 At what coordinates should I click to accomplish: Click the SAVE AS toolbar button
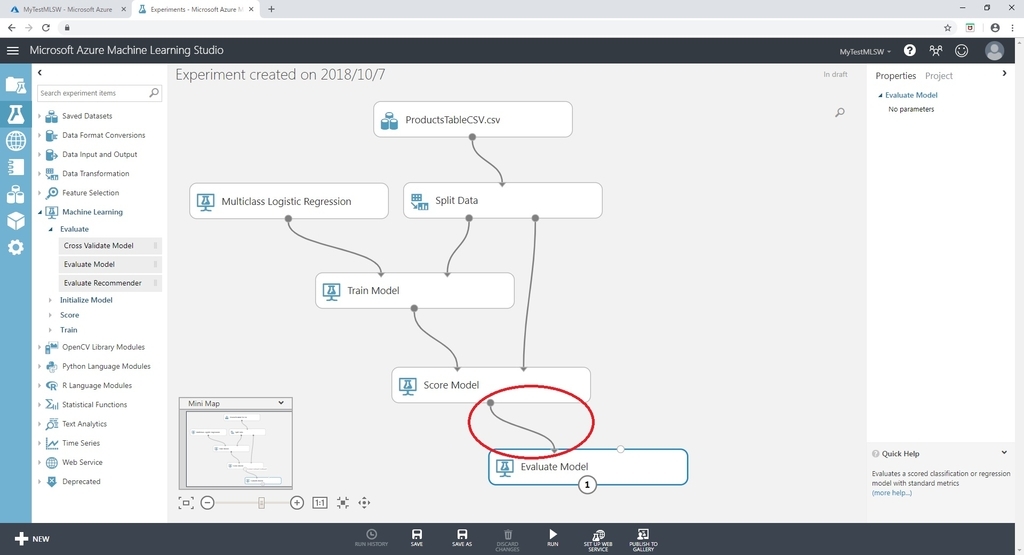click(462, 538)
